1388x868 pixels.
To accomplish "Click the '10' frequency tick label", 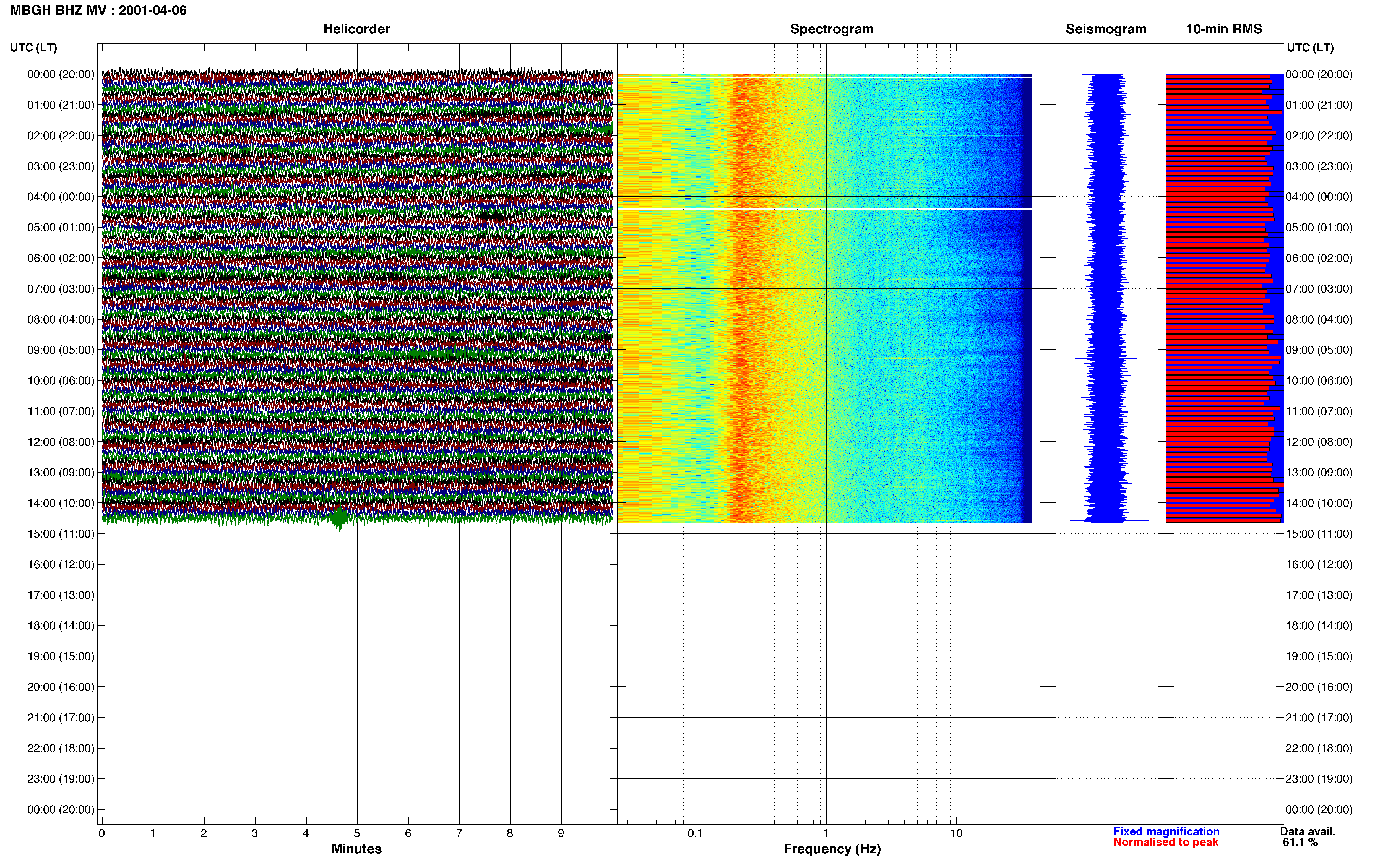I will point(956,833).
